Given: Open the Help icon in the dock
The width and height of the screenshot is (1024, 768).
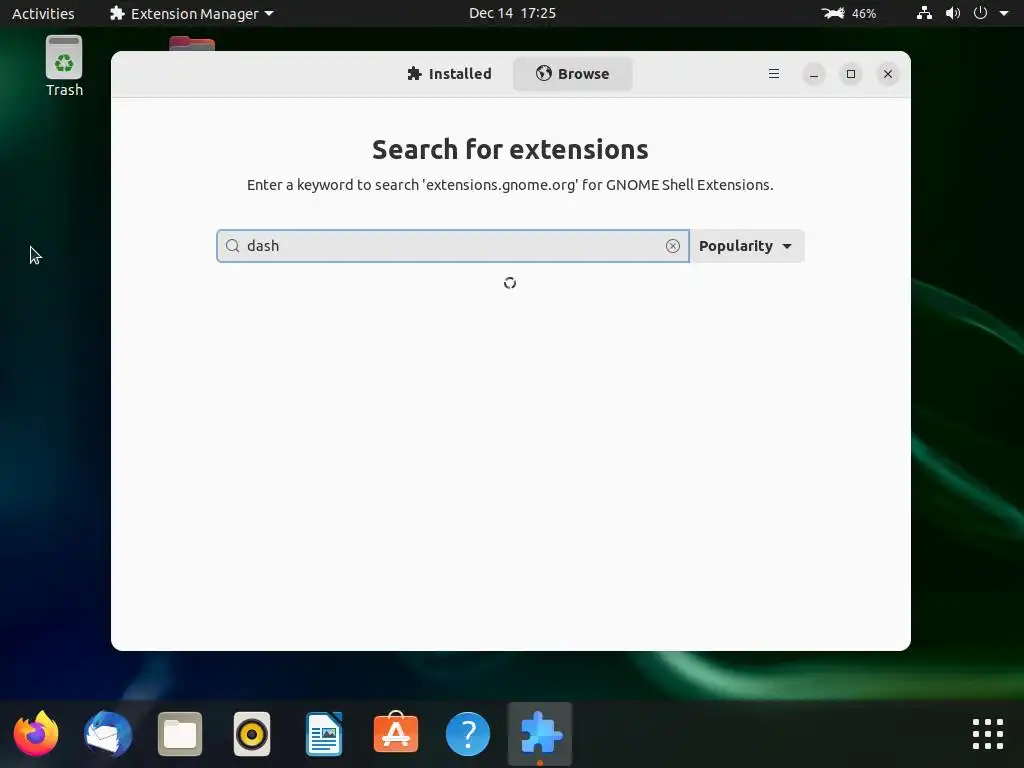Looking at the screenshot, I should click(468, 733).
